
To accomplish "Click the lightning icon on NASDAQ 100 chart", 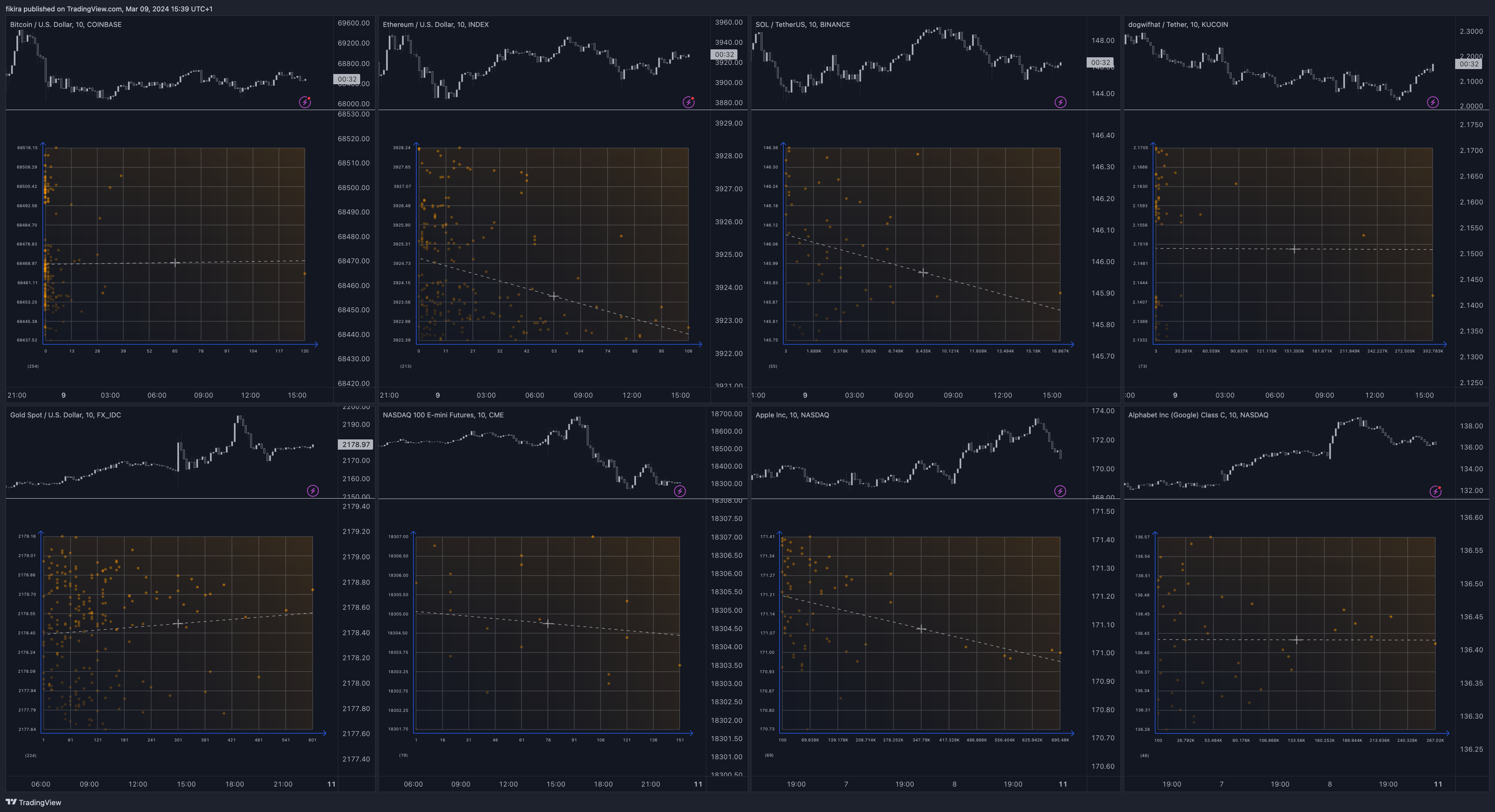I will (x=680, y=492).
